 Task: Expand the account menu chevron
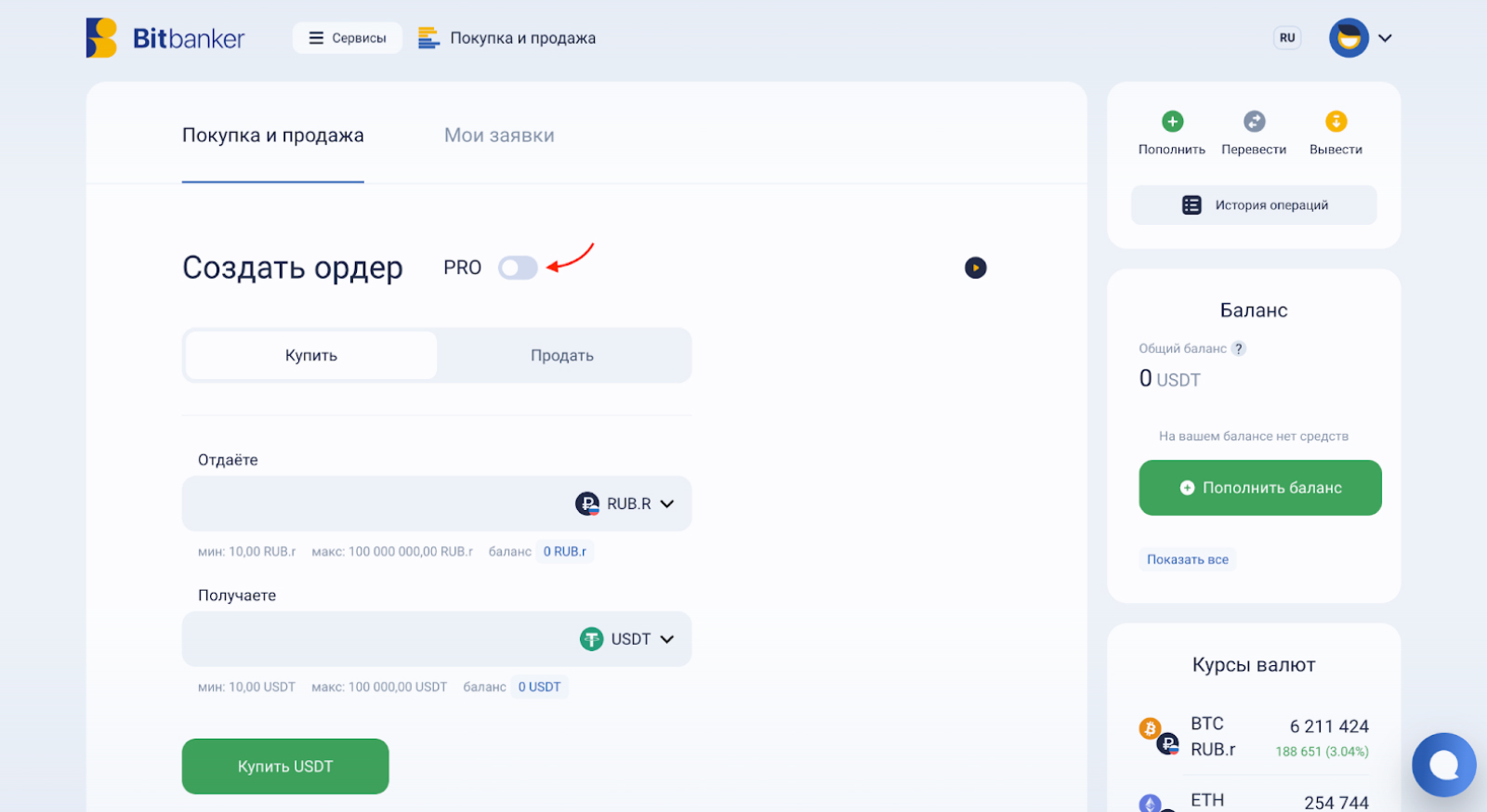(x=1385, y=38)
